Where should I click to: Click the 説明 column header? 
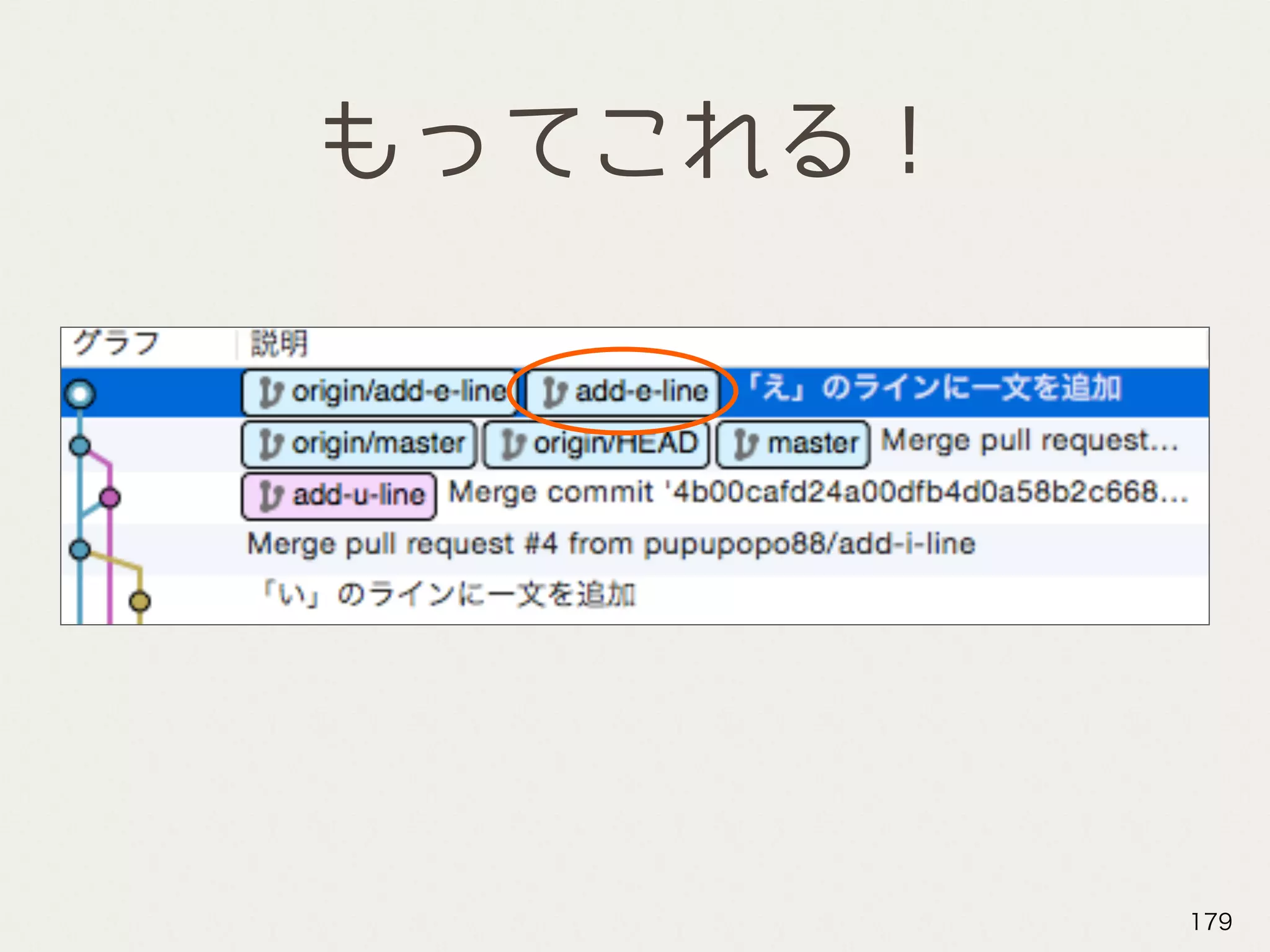[279, 343]
